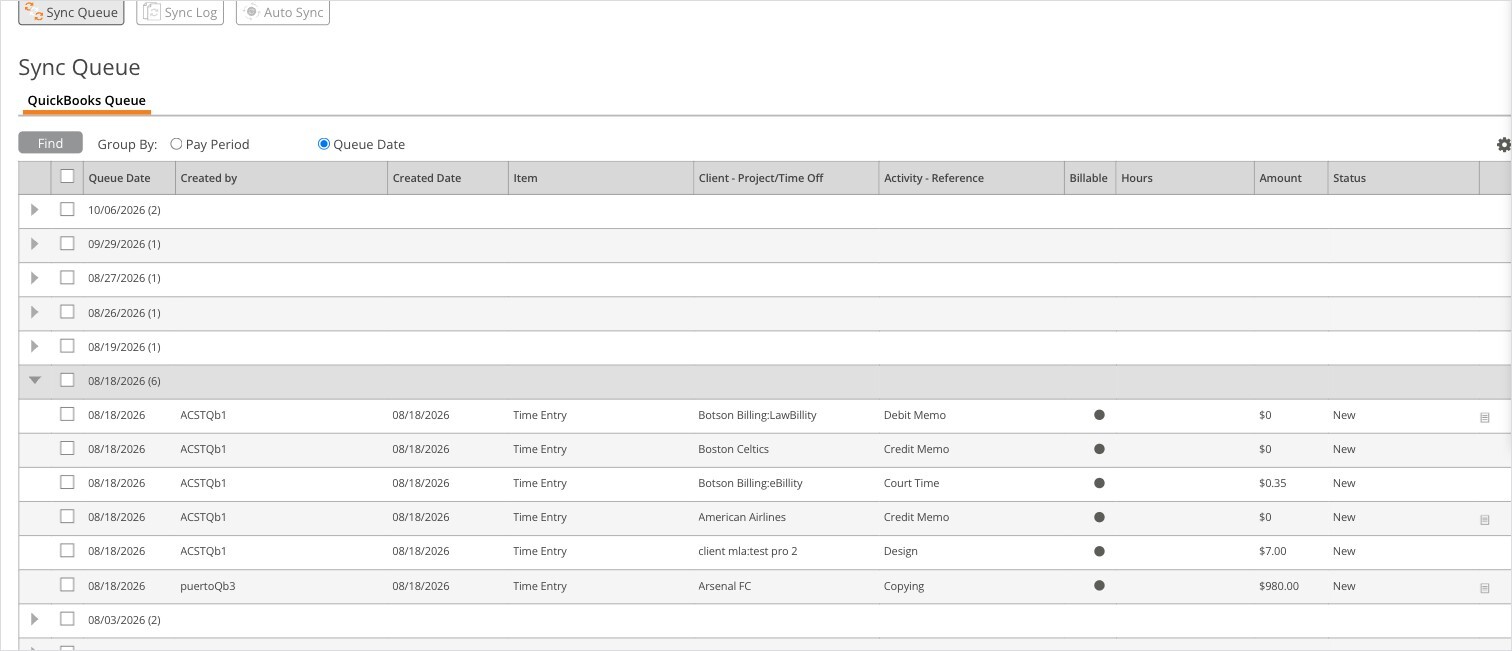
Task: Check the 08/27/2026 group checkbox
Action: [67, 277]
